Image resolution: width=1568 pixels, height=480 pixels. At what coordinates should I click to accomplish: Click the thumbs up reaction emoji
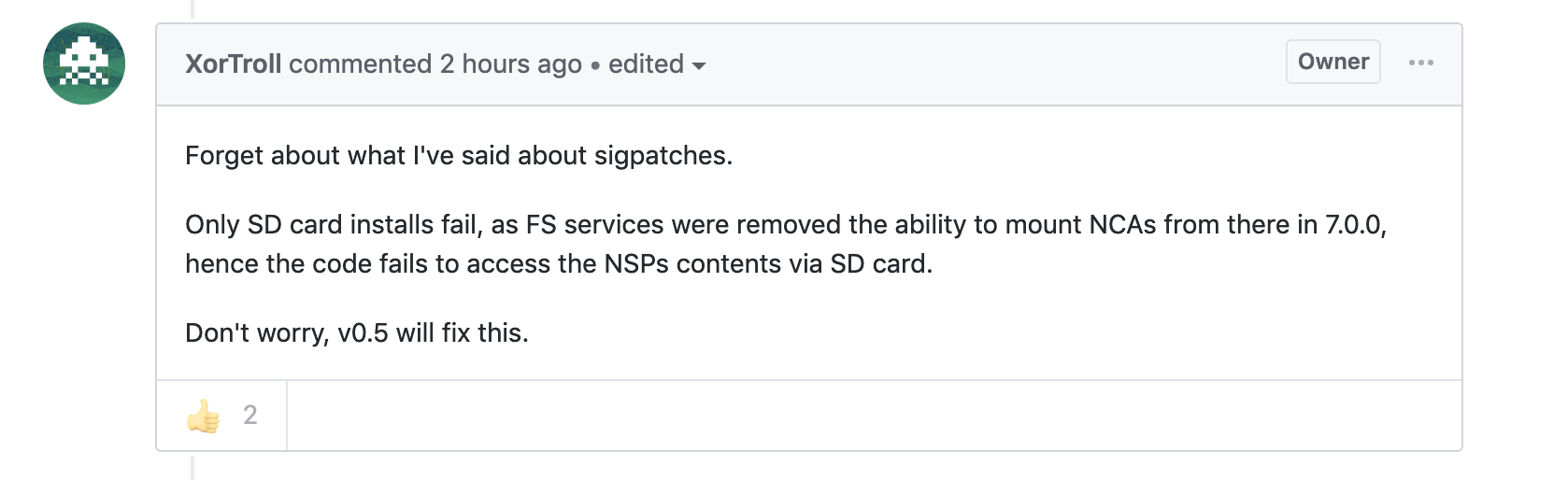(x=203, y=416)
